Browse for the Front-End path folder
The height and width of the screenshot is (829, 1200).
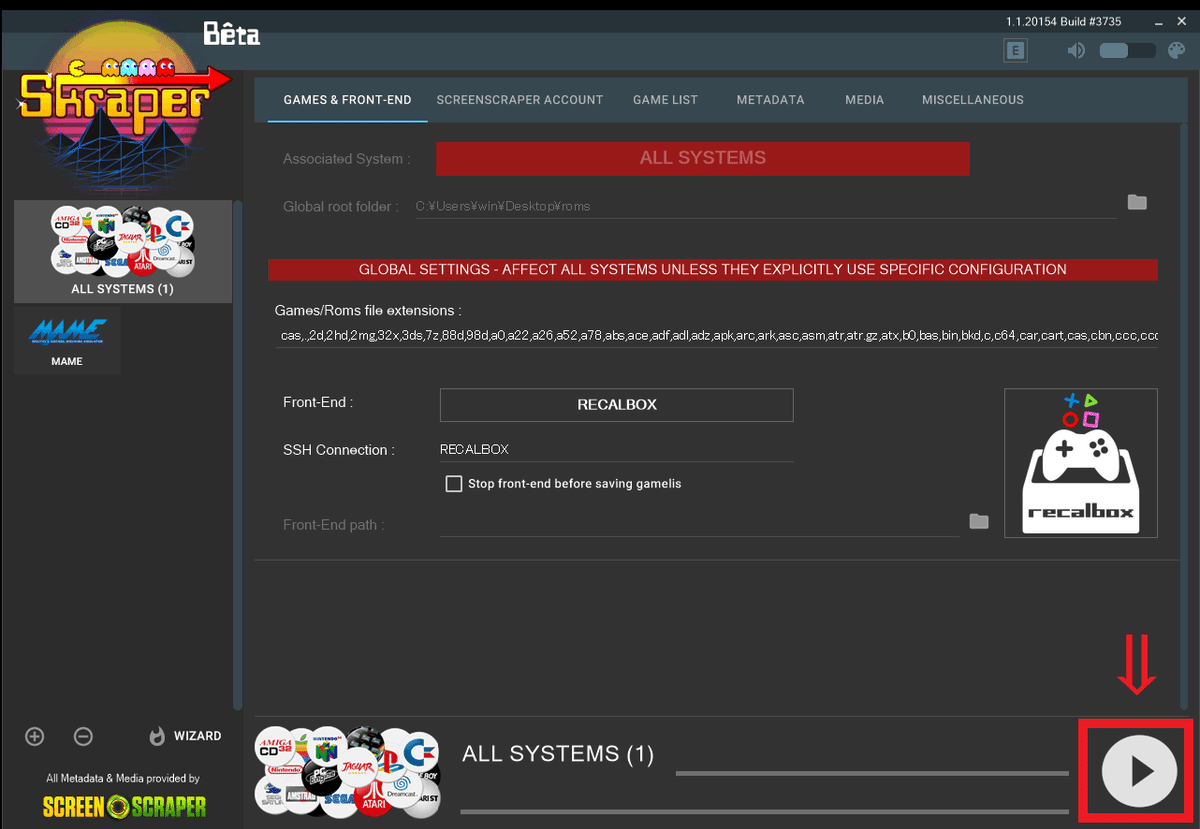(979, 521)
